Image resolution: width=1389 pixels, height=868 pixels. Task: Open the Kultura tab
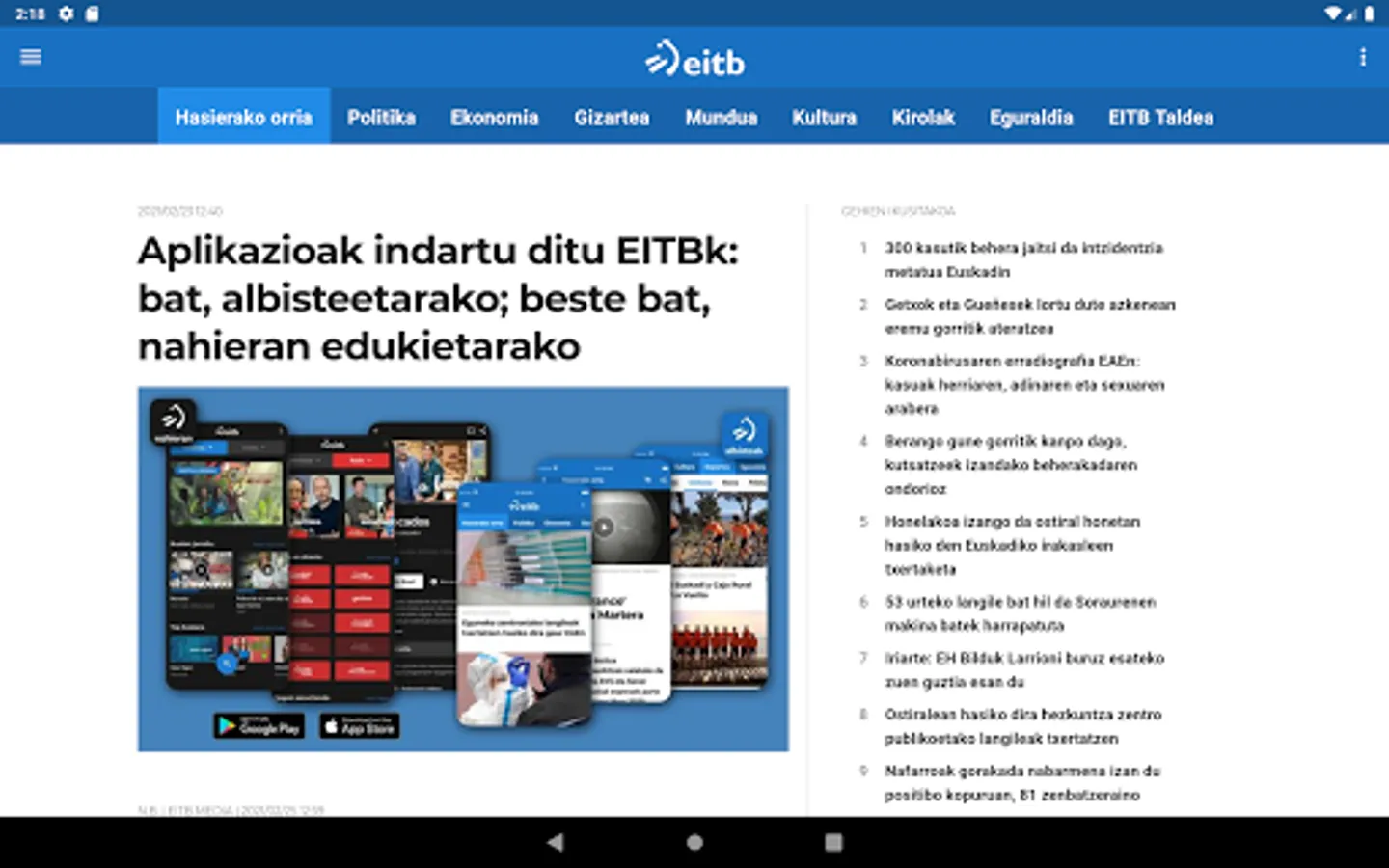[x=825, y=118]
